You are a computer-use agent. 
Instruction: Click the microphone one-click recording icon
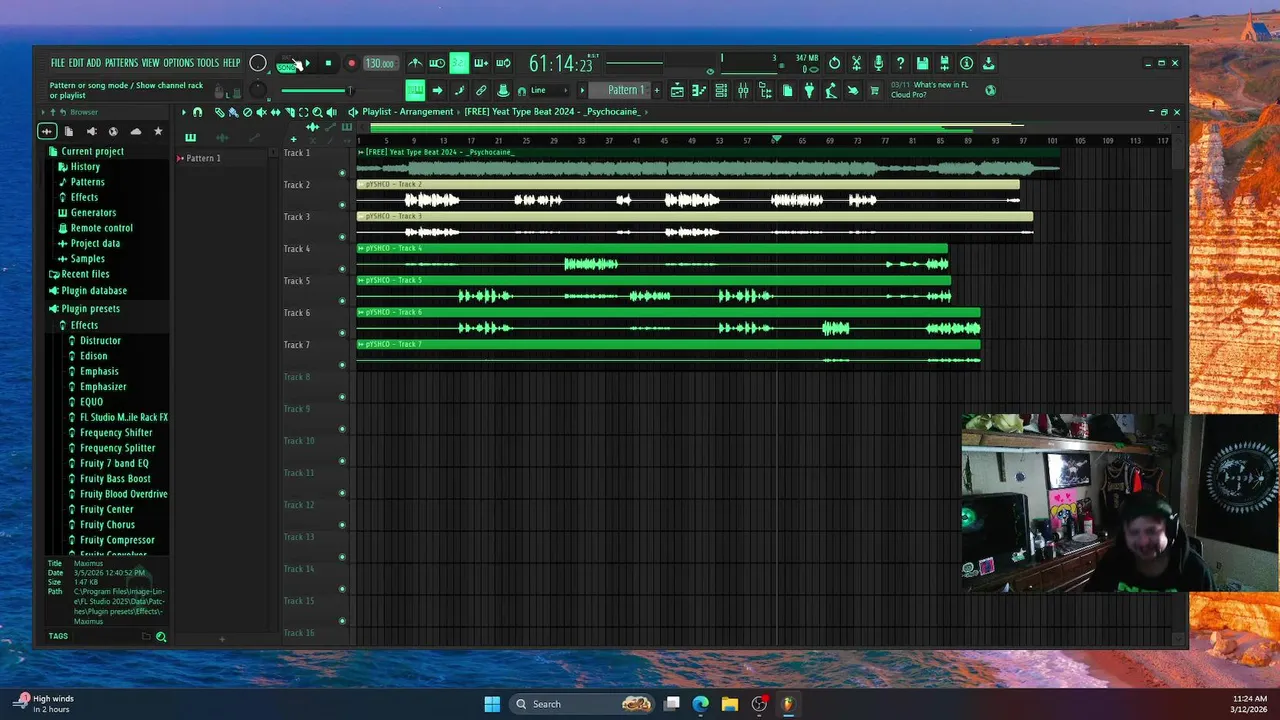pyautogui.click(x=878, y=63)
